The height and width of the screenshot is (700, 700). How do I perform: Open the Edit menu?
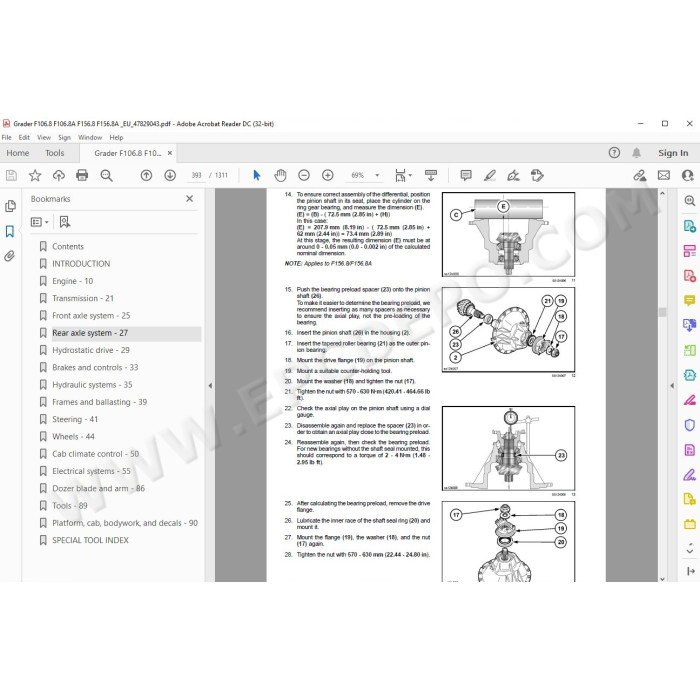tap(24, 138)
